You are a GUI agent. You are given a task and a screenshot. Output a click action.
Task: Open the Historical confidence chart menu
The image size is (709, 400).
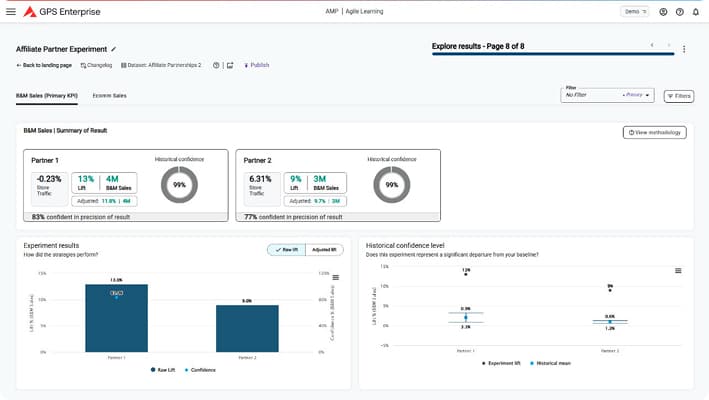tap(679, 270)
